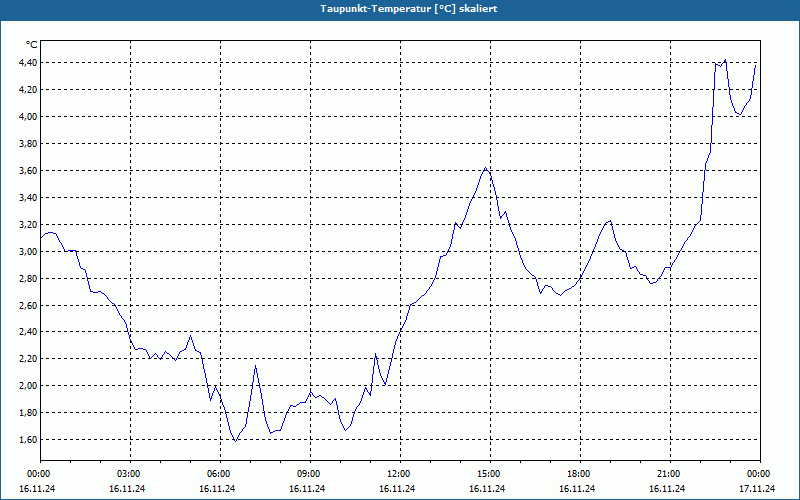Click the 06:00 time label
Image resolution: width=800 pixels, height=500 pixels.
(218, 474)
